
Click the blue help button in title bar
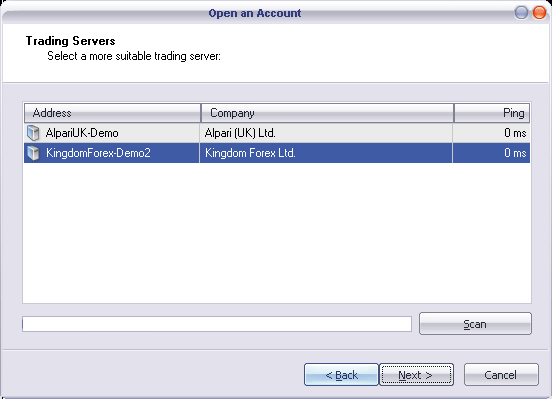[521, 13]
